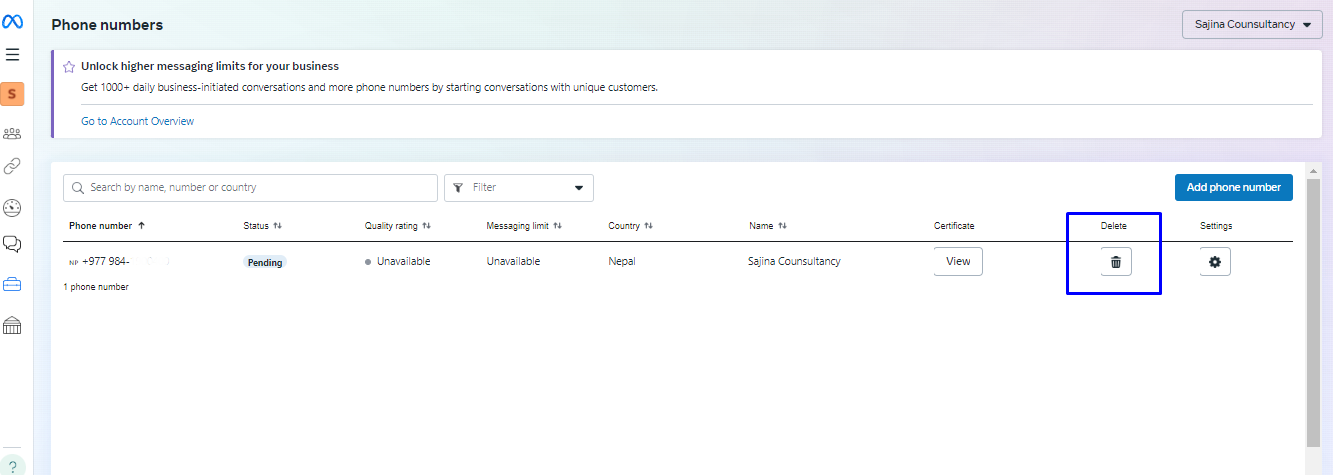Open the gauge dashboard sidebar icon

pyautogui.click(x=13, y=208)
